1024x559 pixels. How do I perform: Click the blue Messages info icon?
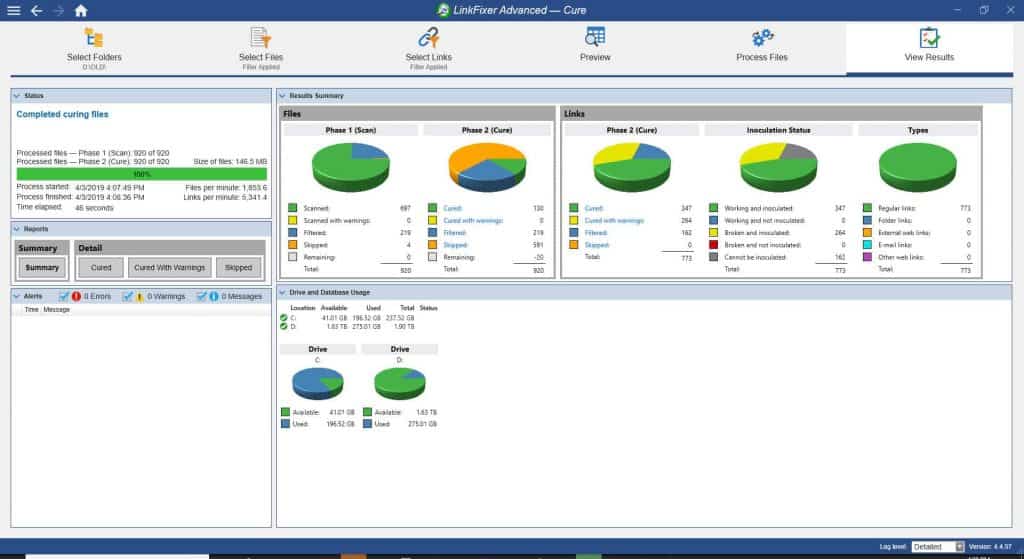tap(214, 296)
